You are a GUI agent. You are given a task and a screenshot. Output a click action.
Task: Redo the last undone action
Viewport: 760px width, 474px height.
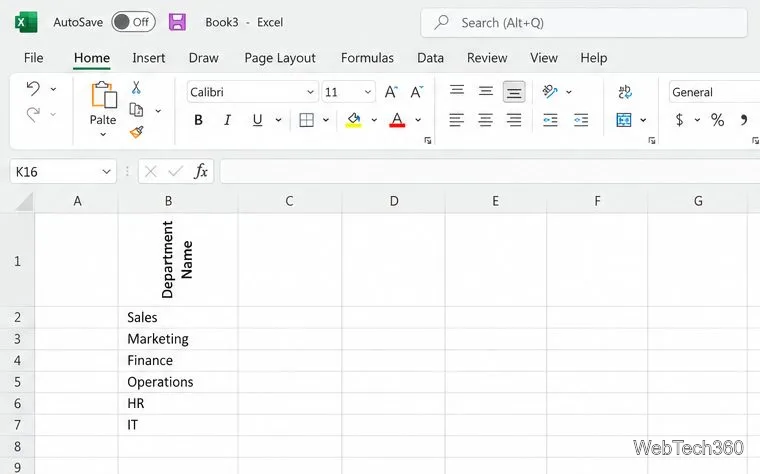33,115
